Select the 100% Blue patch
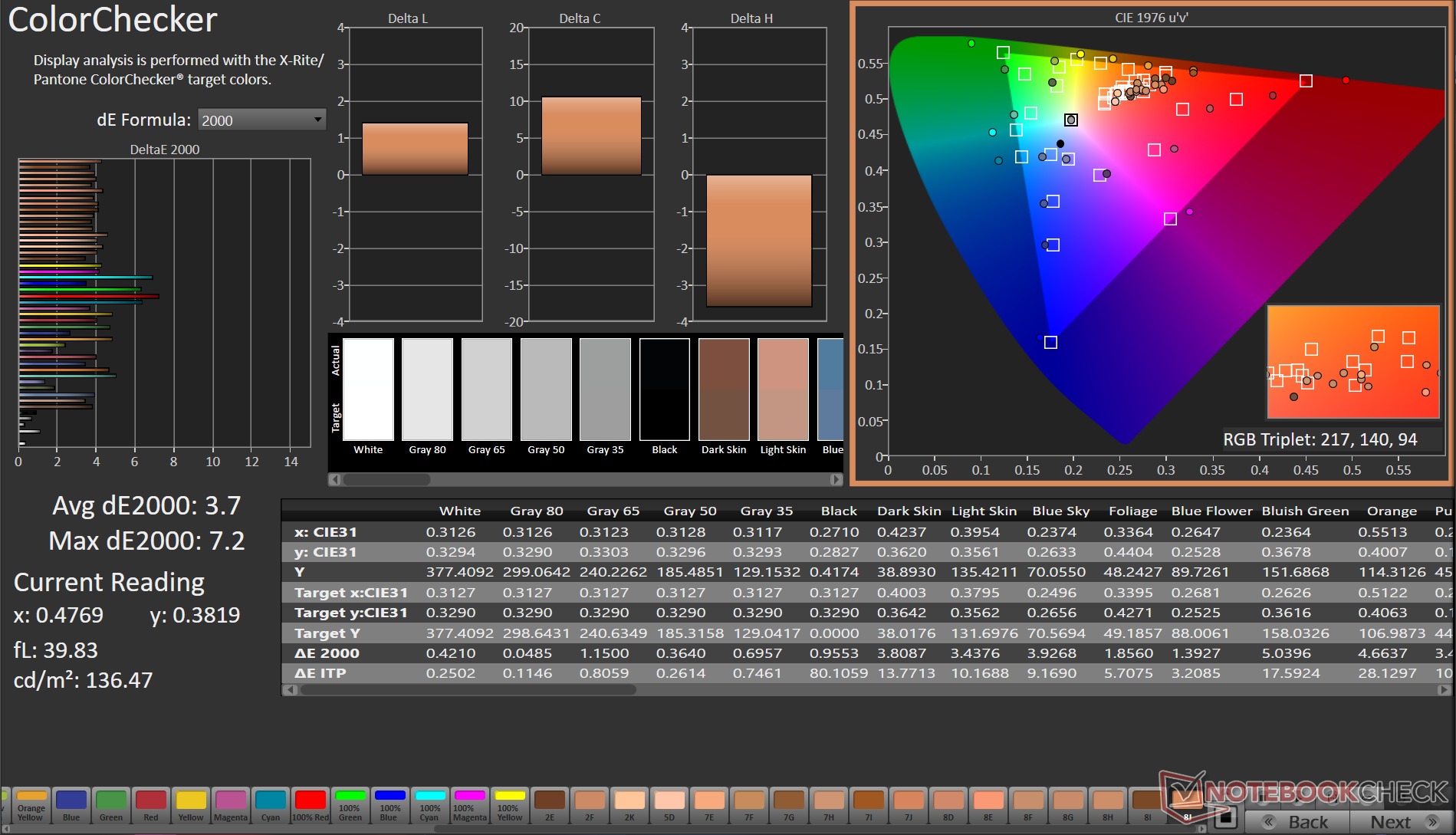 (x=390, y=806)
